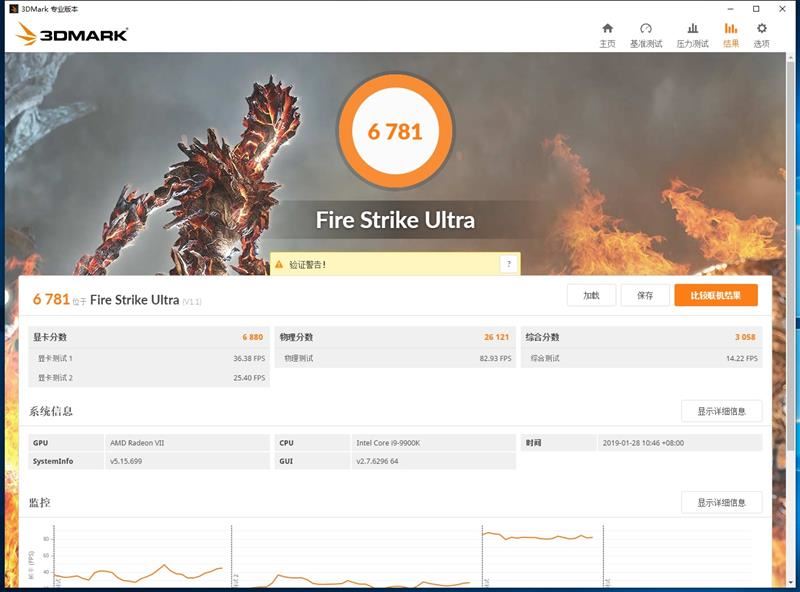This screenshot has height=592, width=800.
Task: Close the 3DMark window
Action: coord(782,9)
